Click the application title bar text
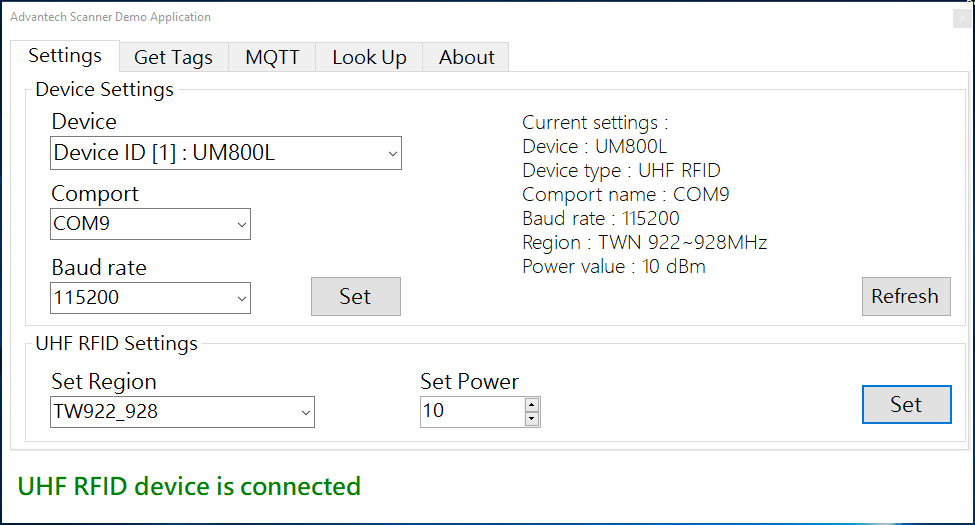Screen dimensions: 975x525 pos(110,17)
